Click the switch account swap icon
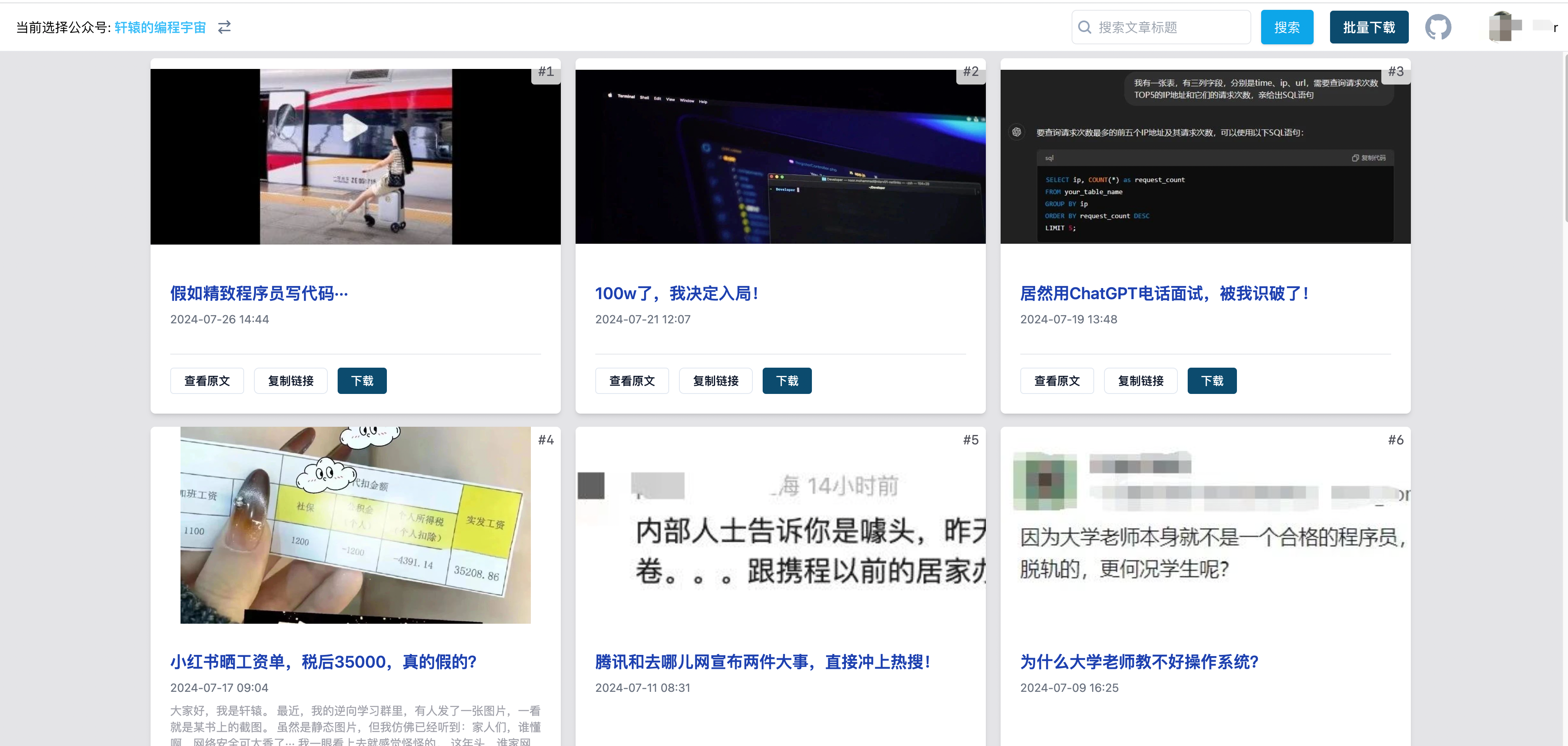 224,27
